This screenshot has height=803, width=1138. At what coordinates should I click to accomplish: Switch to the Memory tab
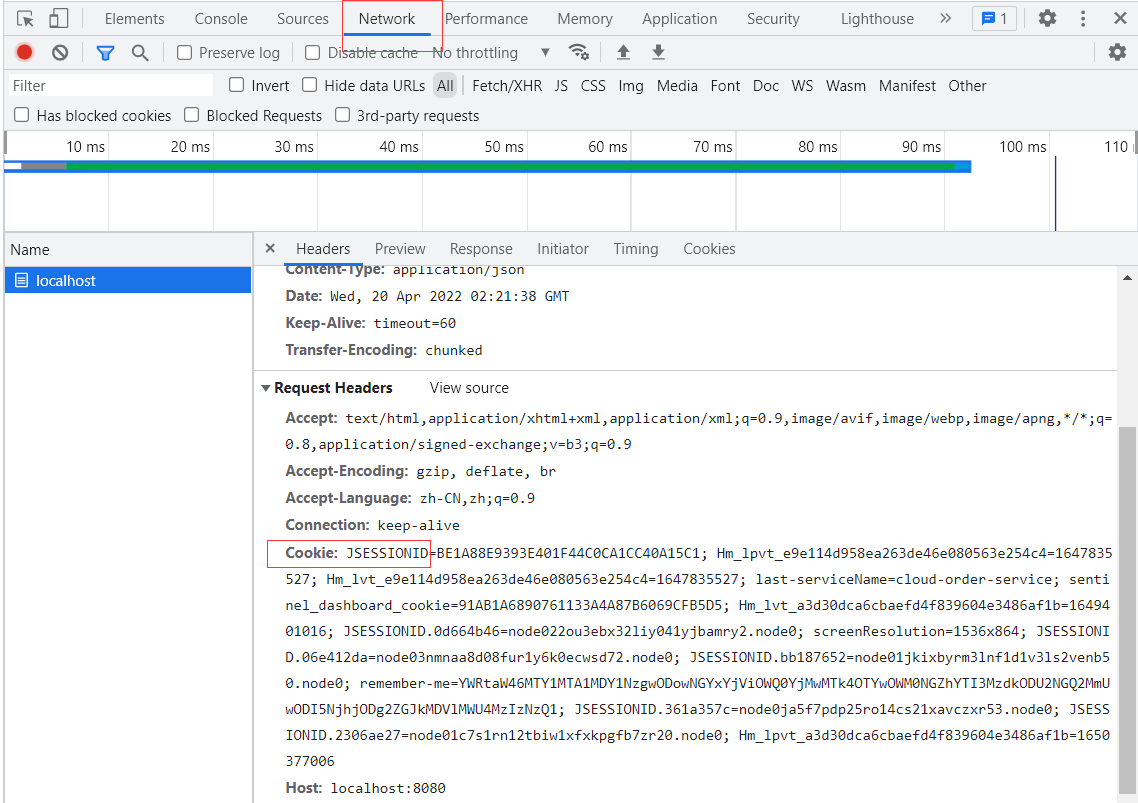pyautogui.click(x=585, y=19)
